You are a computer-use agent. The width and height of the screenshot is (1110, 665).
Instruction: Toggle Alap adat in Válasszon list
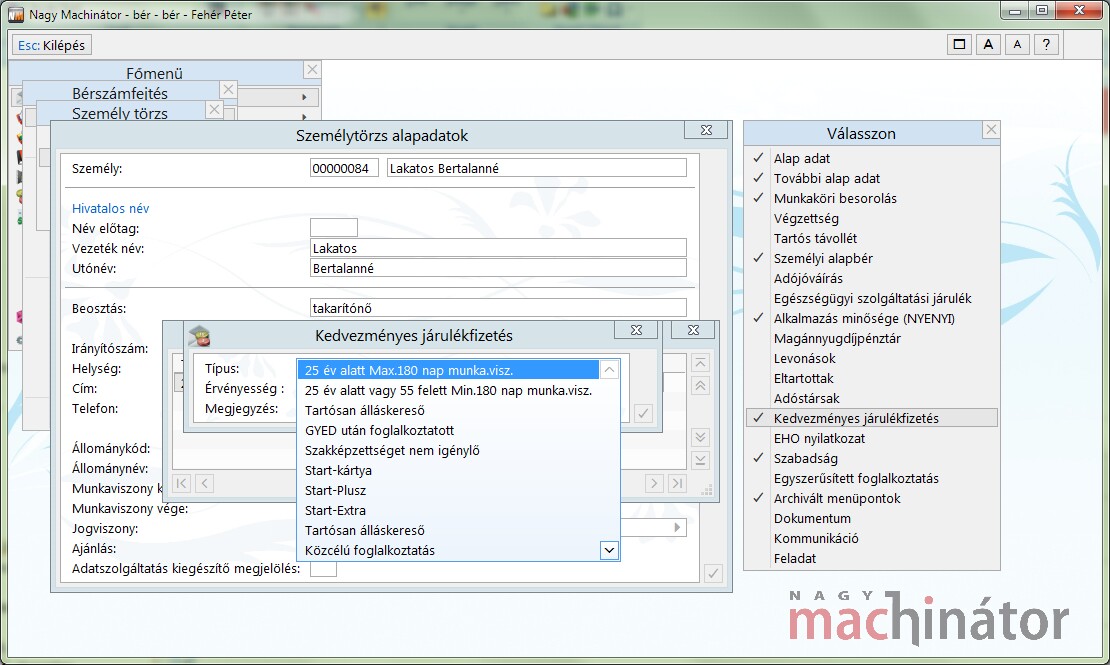coord(871,159)
